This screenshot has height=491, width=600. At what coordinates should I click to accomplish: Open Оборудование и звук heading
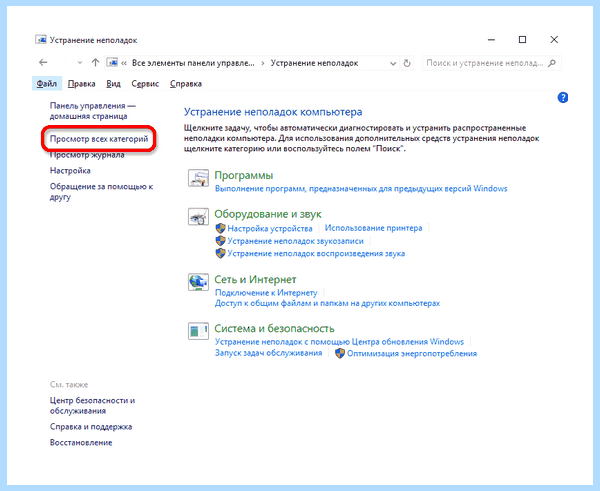pos(268,214)
